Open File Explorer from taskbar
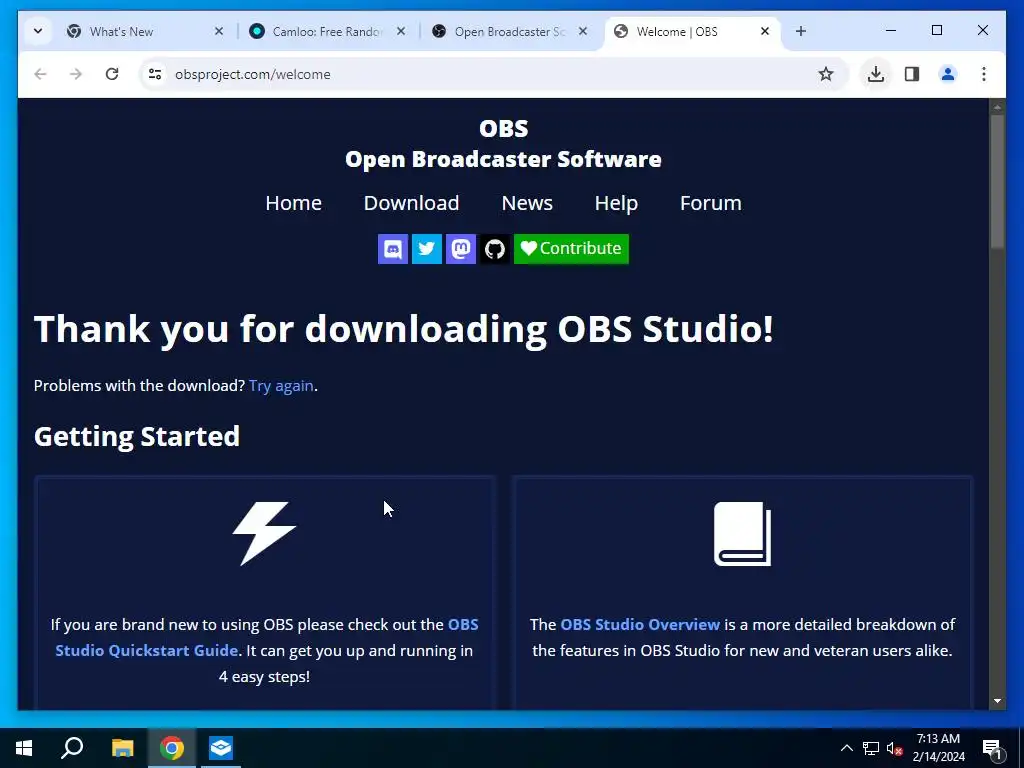The height and width of the screenshot is (768, 1024). (122, 748)
